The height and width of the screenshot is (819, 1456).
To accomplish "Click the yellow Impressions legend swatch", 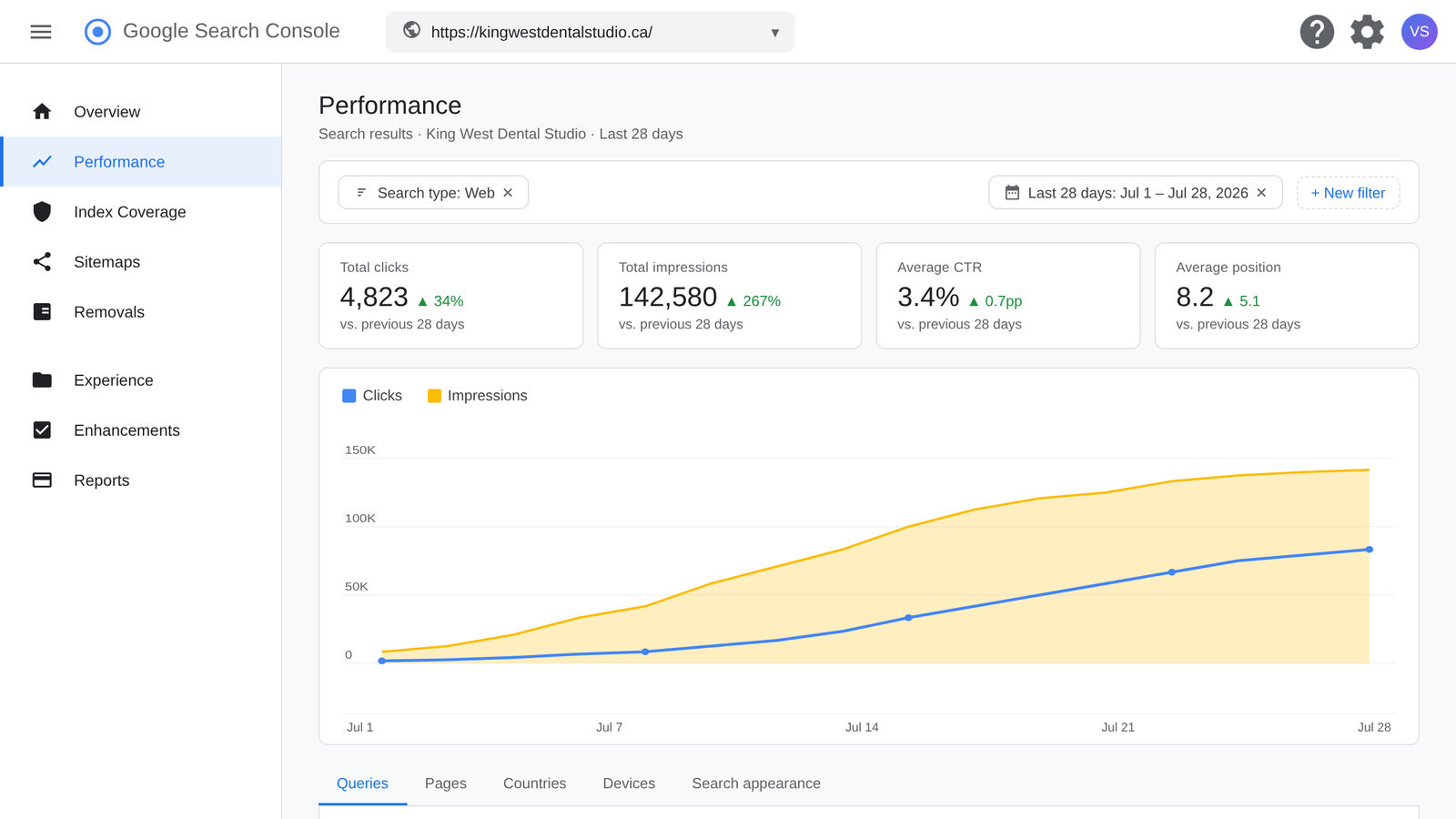I will pos(434,396).
